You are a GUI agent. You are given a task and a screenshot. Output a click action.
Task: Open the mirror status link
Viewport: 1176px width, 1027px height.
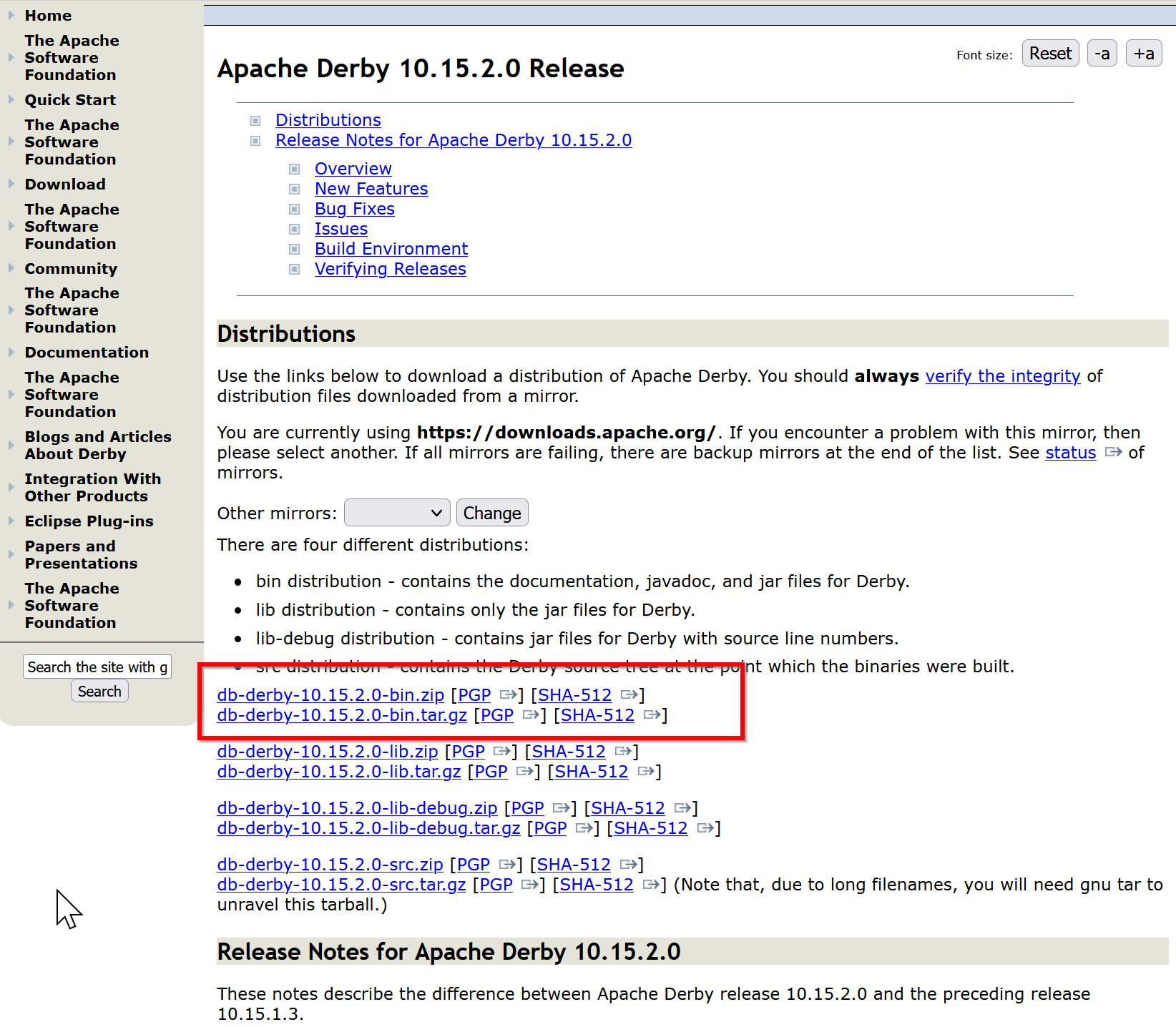1070,452
